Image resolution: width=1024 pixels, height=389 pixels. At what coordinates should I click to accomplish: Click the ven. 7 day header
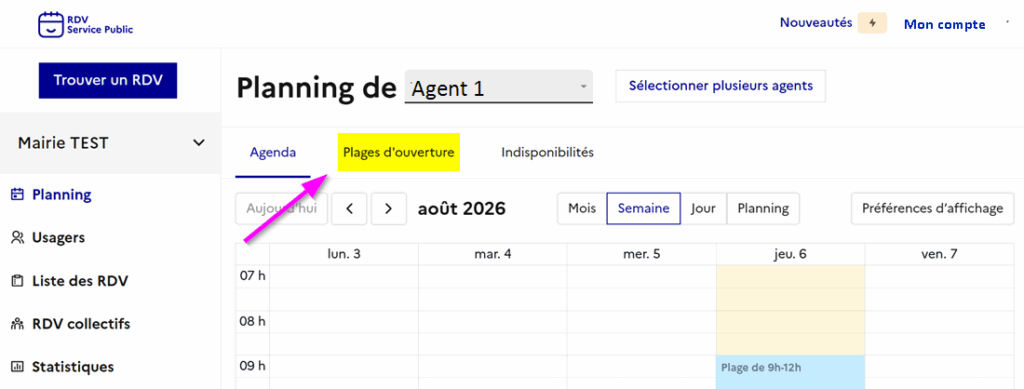[x=939, y=255]
